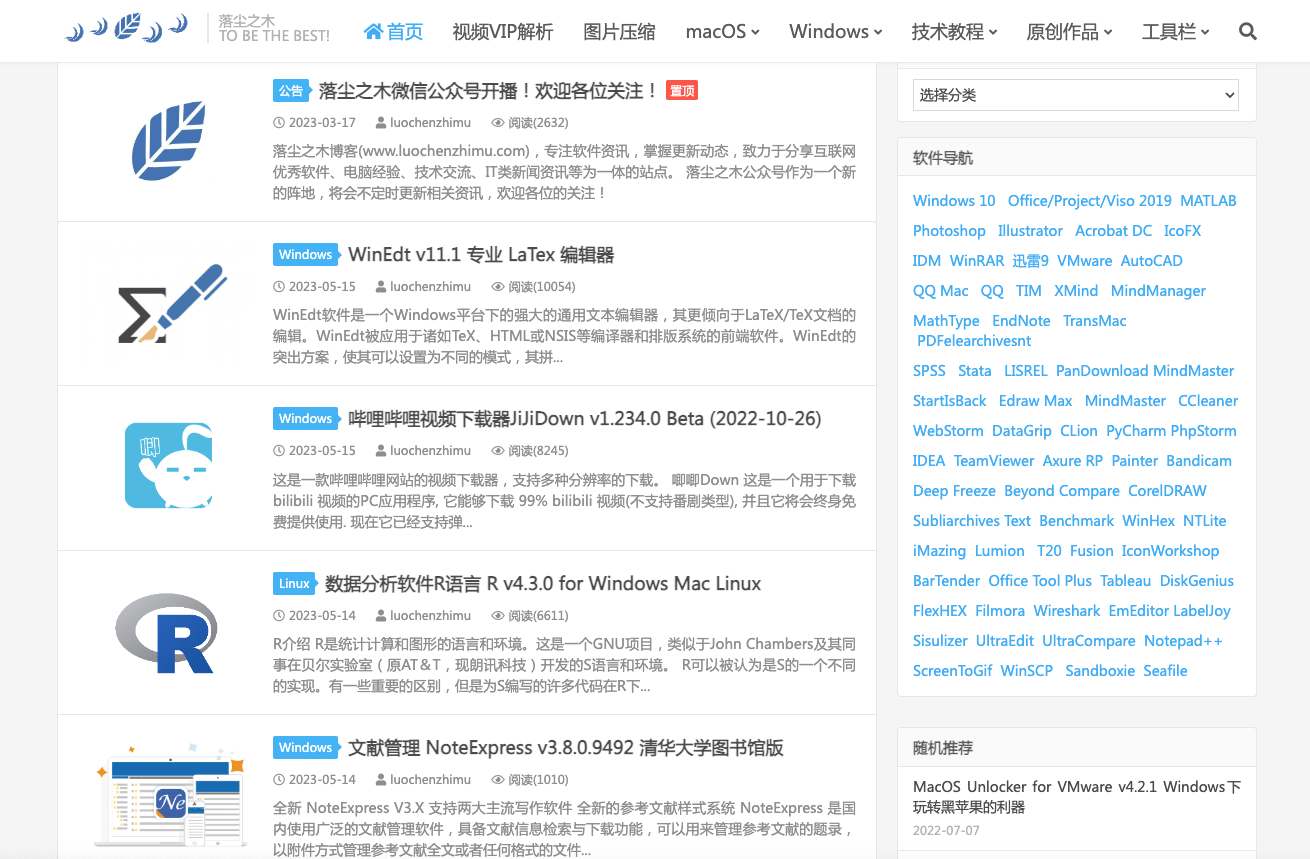Open SPSS software link
The height and width of the screenshot is (859, 1310).
click(x=929, y=371)
